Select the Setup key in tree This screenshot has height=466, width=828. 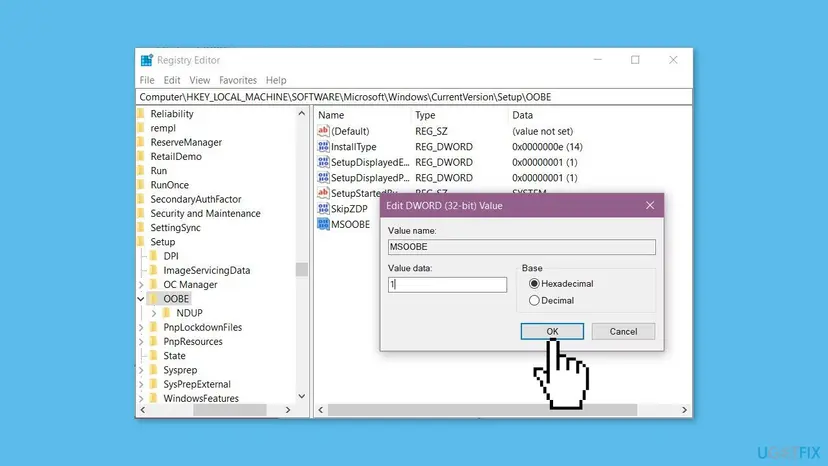[x=163, y=242]
